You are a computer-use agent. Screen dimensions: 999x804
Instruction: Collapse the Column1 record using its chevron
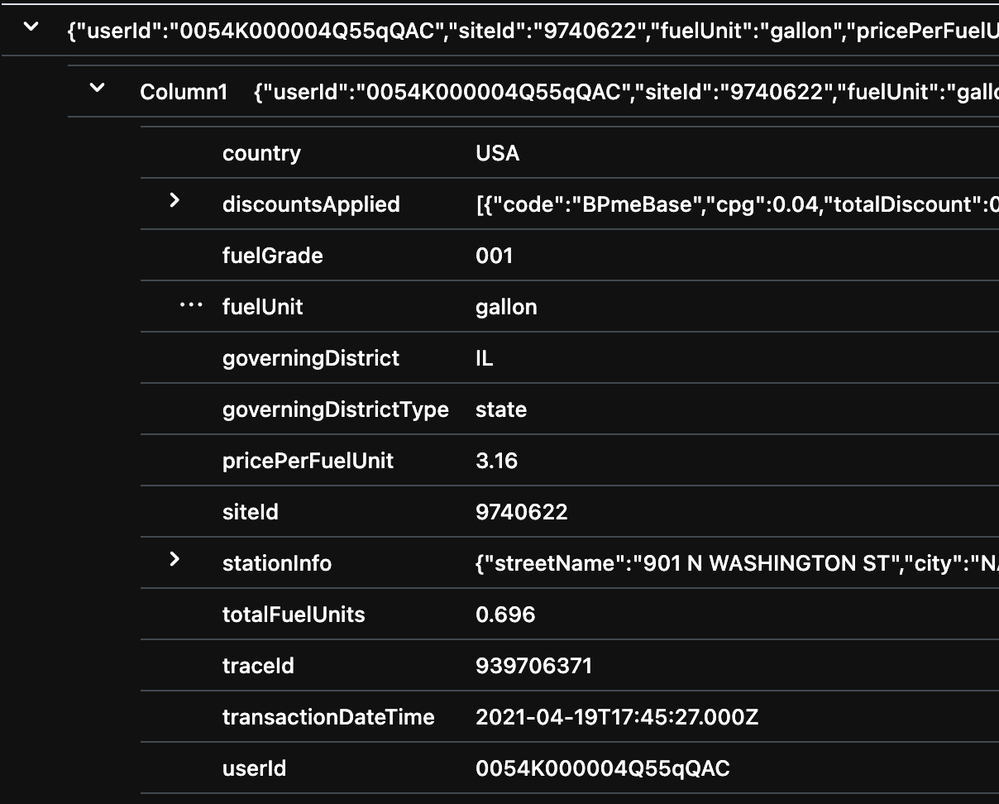point(96,87)
